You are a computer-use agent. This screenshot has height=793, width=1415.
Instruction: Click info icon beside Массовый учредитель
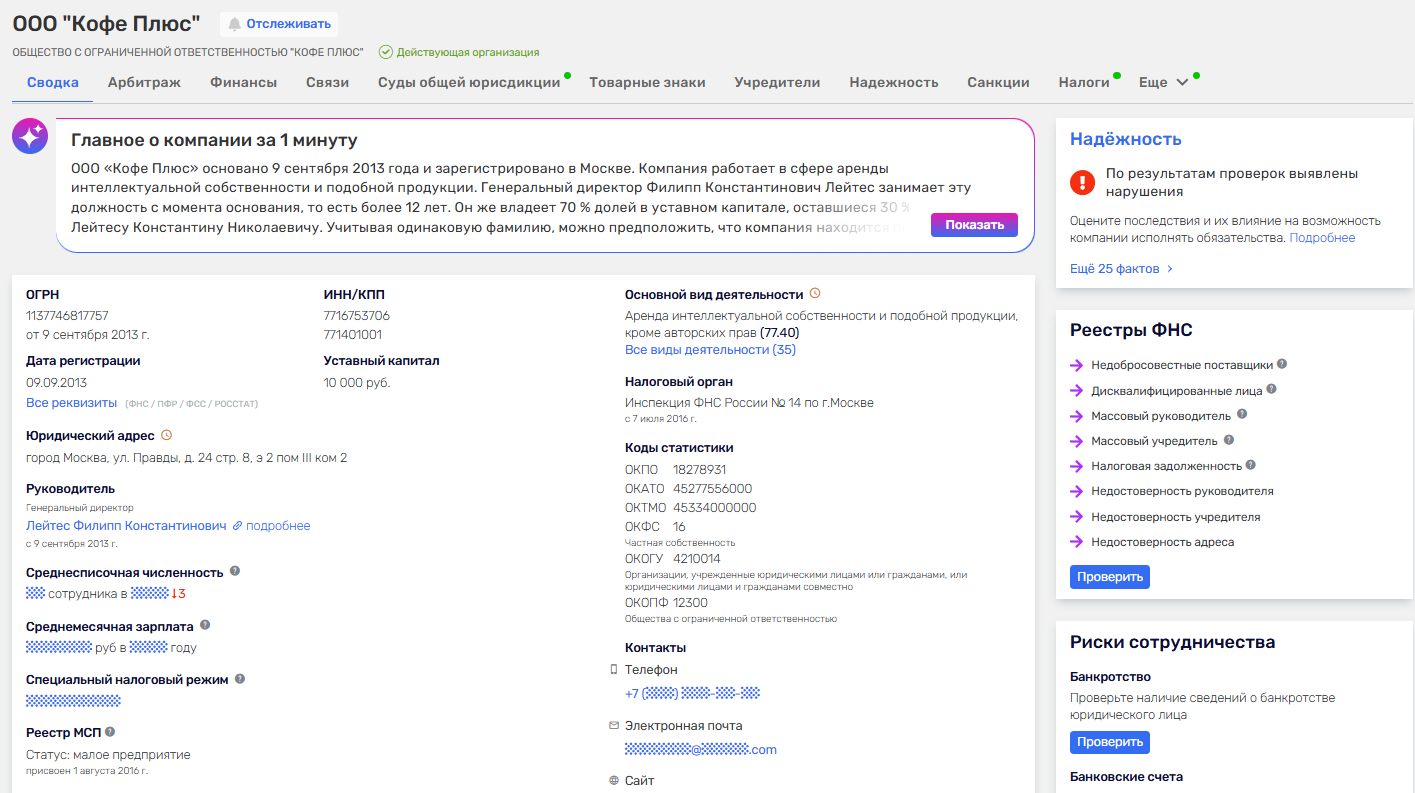1229,439
